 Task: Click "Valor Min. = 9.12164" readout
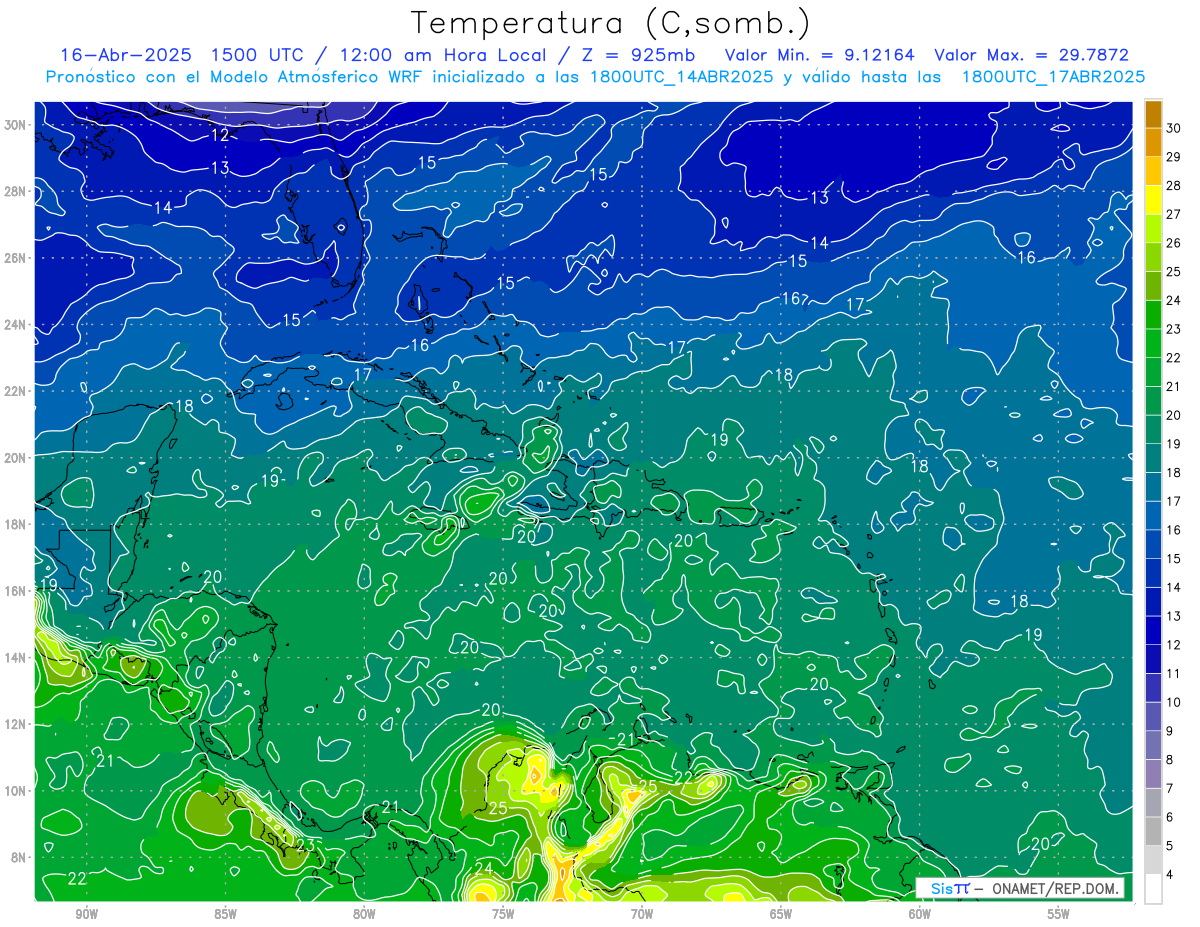click(x=819, y=55)
